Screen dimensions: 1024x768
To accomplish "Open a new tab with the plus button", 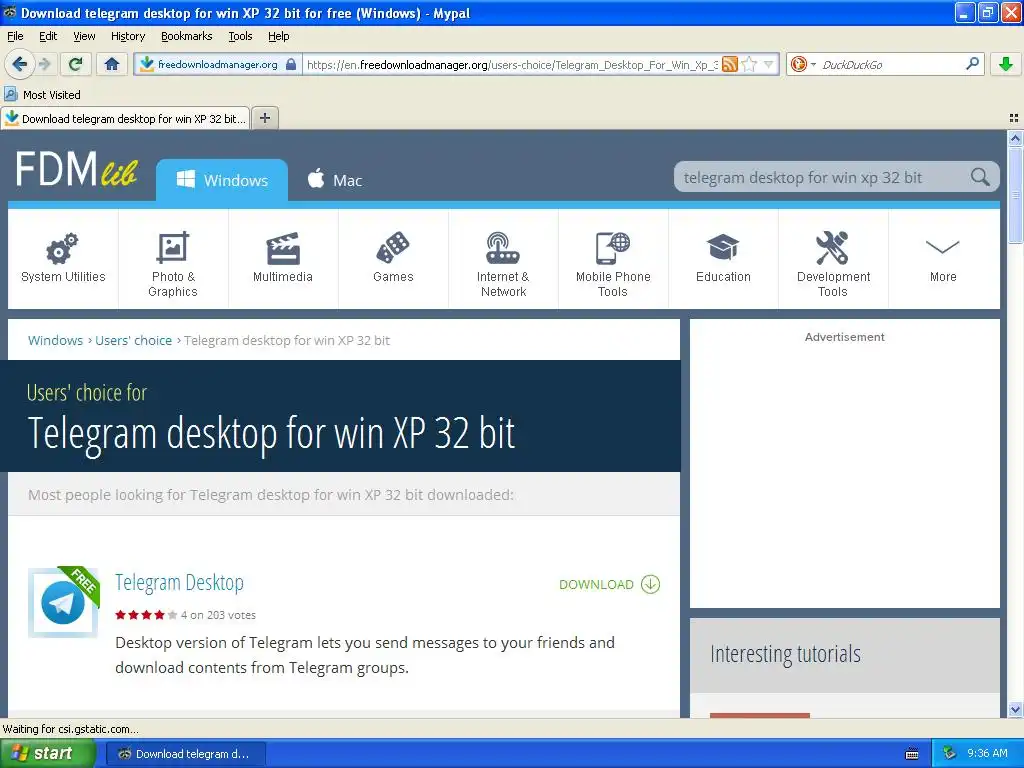I will tap(264, 118).
